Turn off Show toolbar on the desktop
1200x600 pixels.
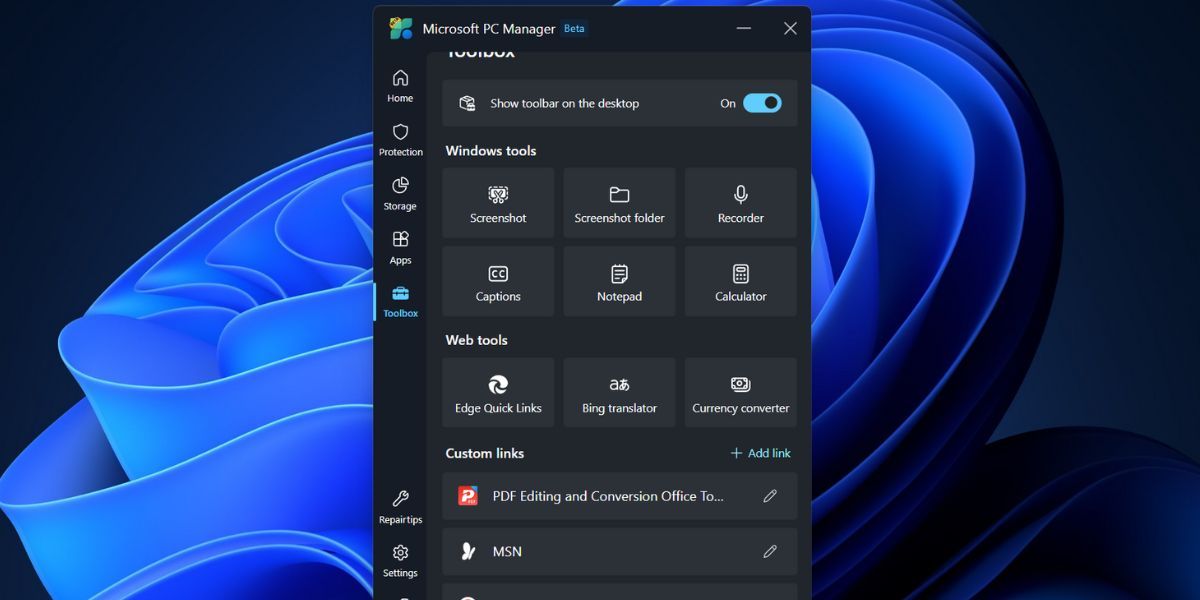[760, 103]
